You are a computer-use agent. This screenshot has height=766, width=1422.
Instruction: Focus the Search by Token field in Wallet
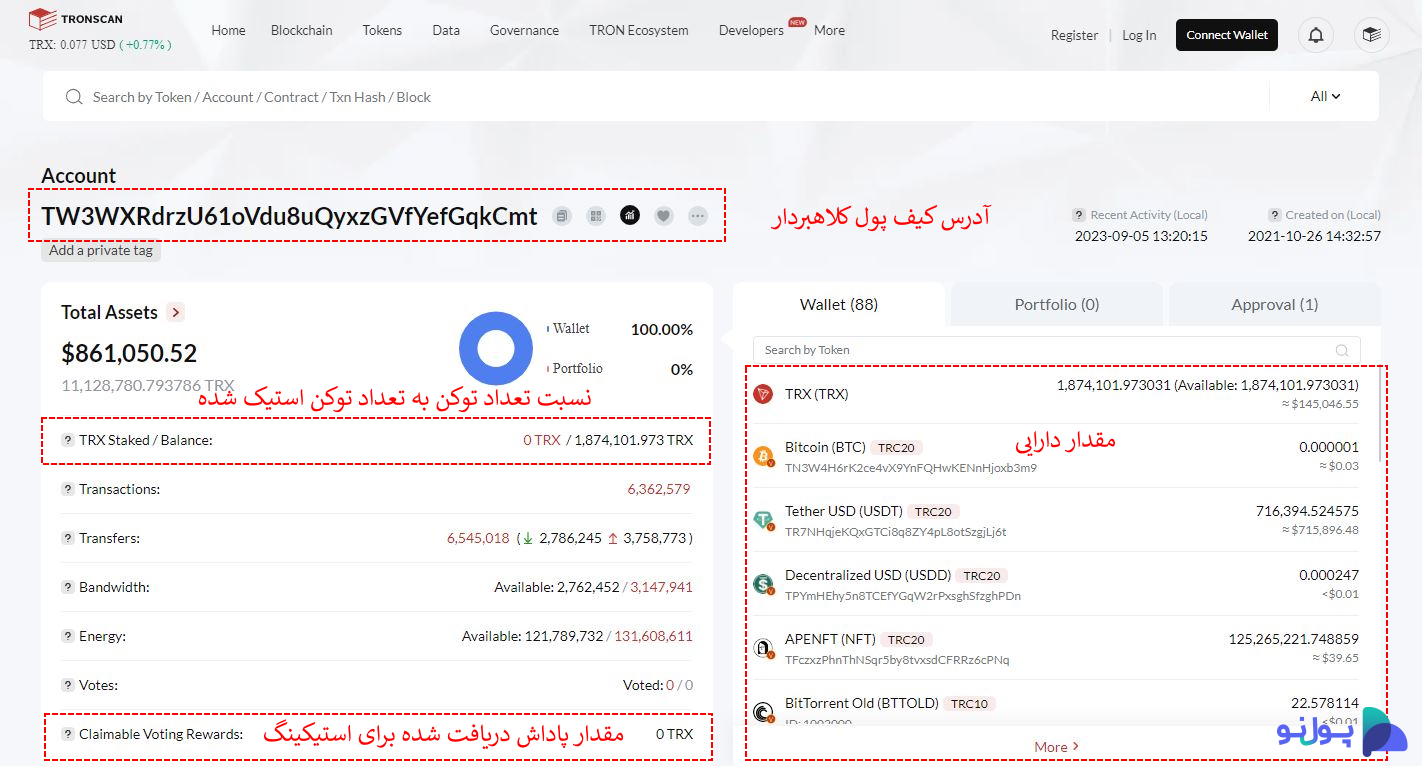(1057, 350)
